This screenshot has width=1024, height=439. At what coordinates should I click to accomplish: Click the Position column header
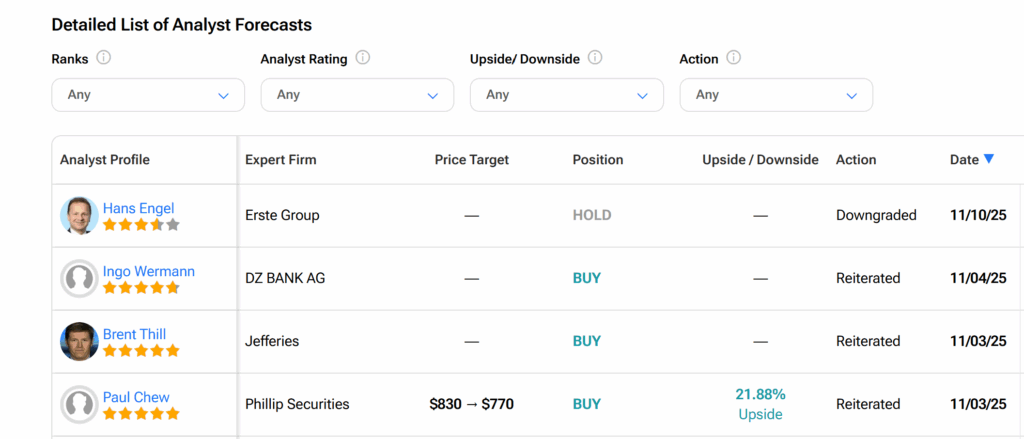(598, 160)
